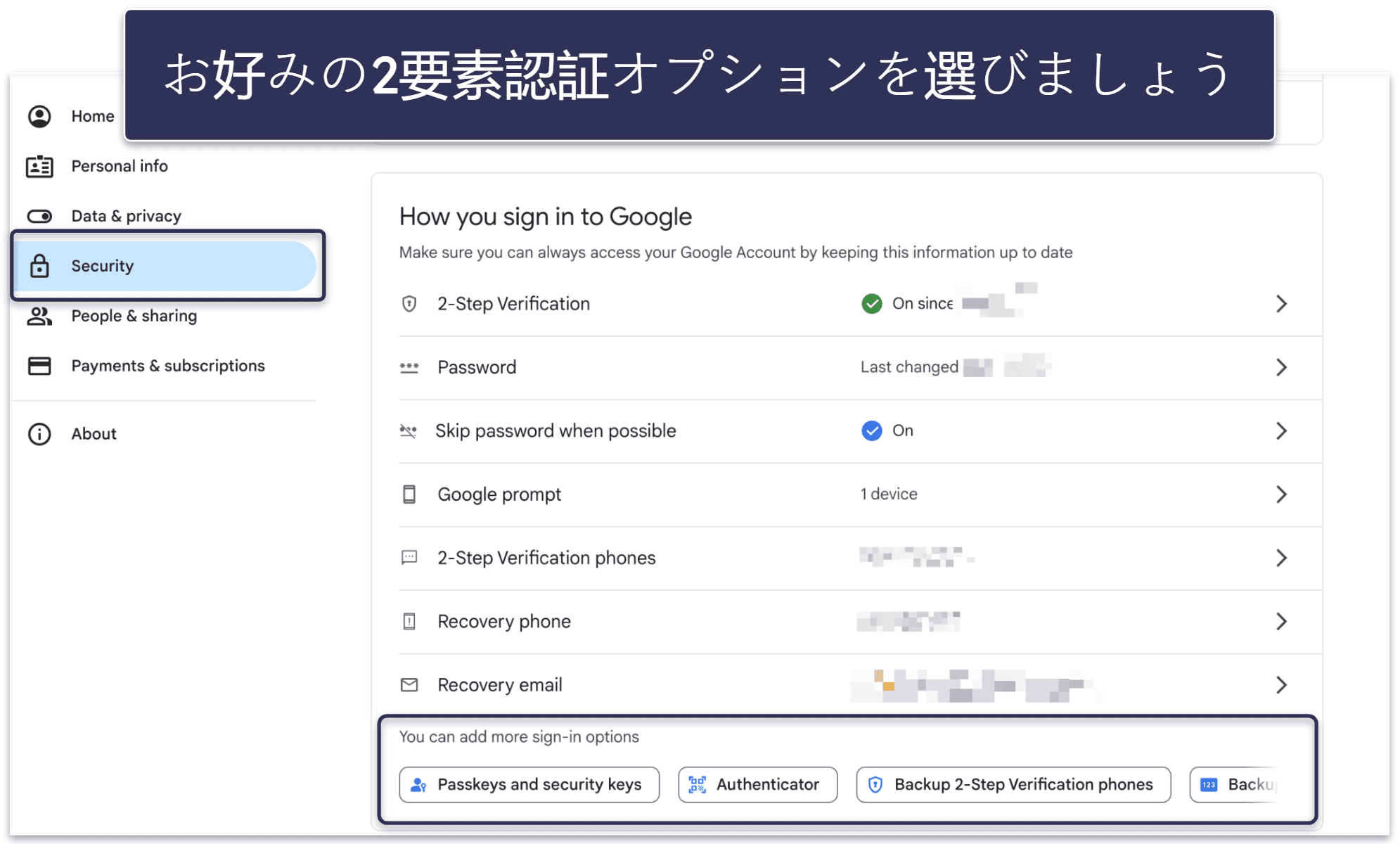This screenshot has height=844, width=1400.
Task: Click the Google prompt label
Action: 499,494
